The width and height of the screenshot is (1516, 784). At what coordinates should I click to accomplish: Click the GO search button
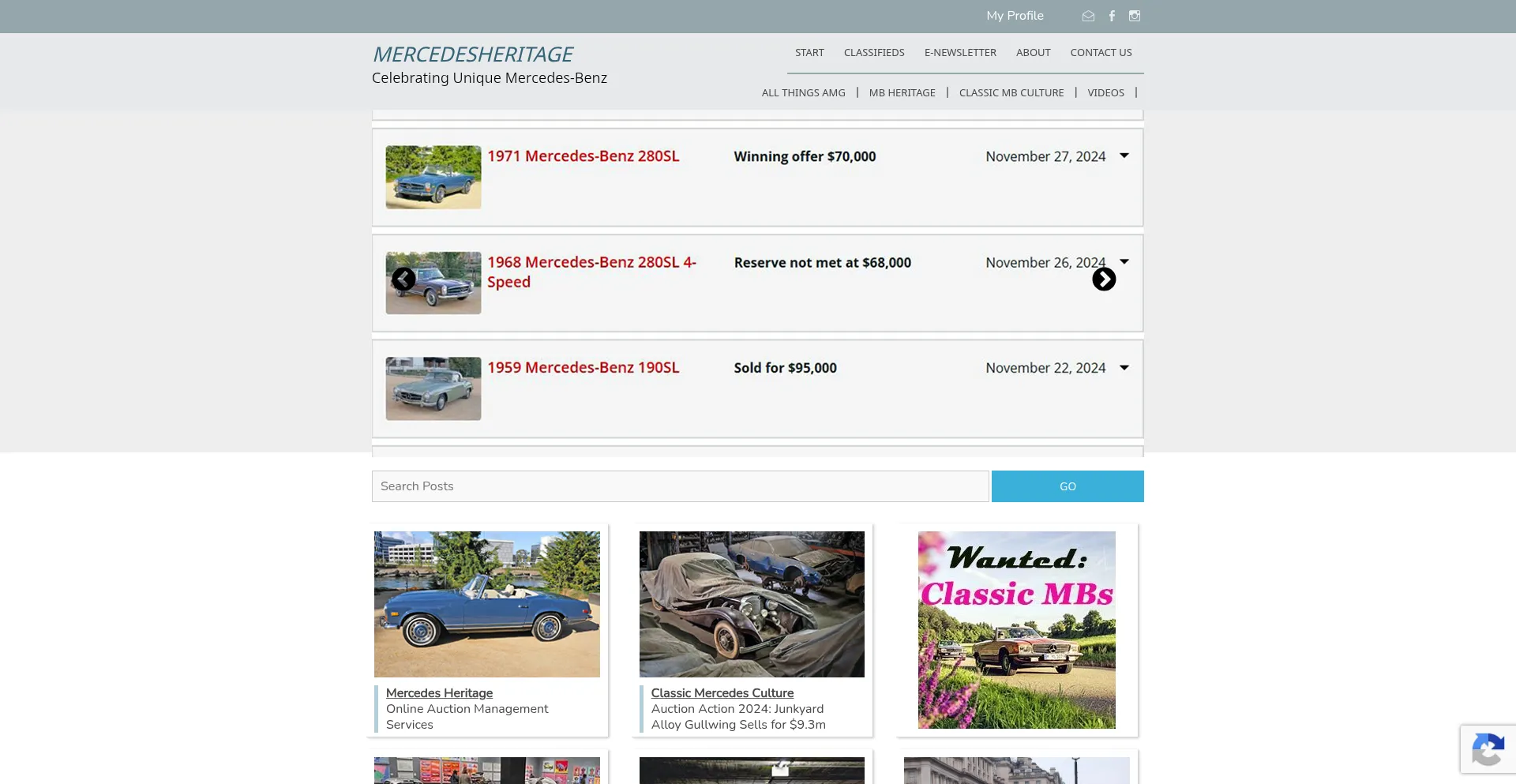(x=1068, y=486)
